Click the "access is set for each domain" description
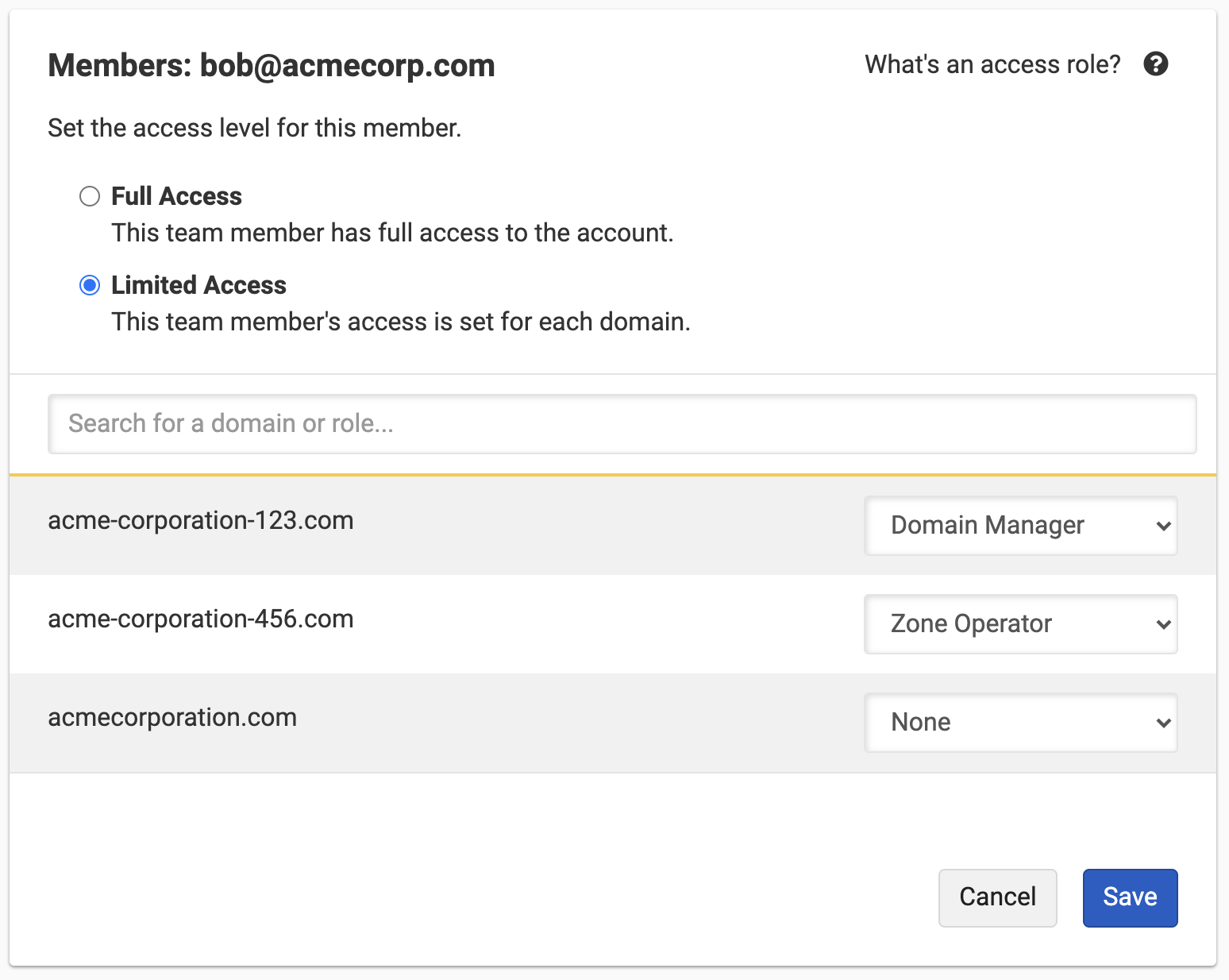This screenshot has width=1229, height=980. (x=400, y=322)
